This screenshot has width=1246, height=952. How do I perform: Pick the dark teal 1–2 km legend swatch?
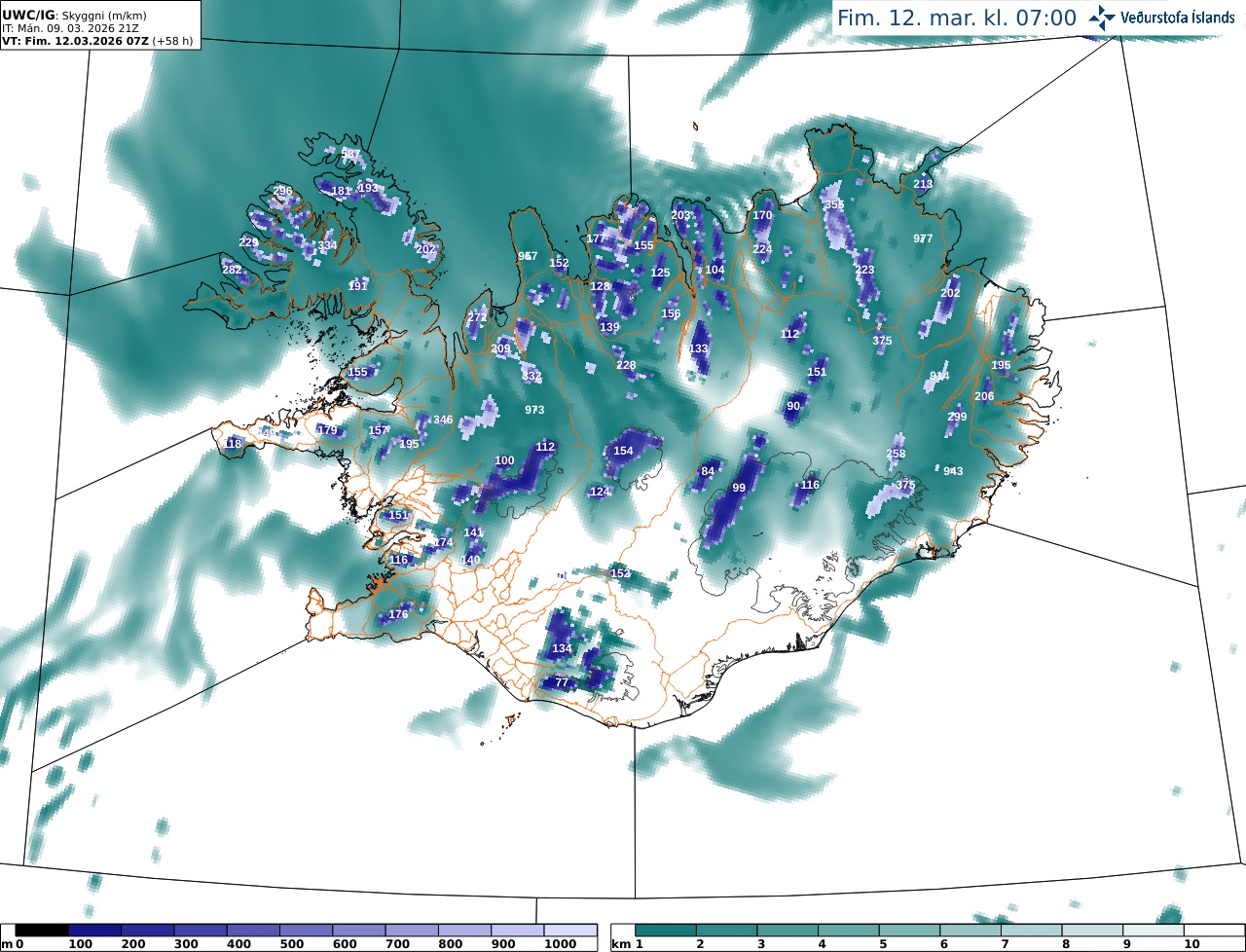tap(666, 931)
